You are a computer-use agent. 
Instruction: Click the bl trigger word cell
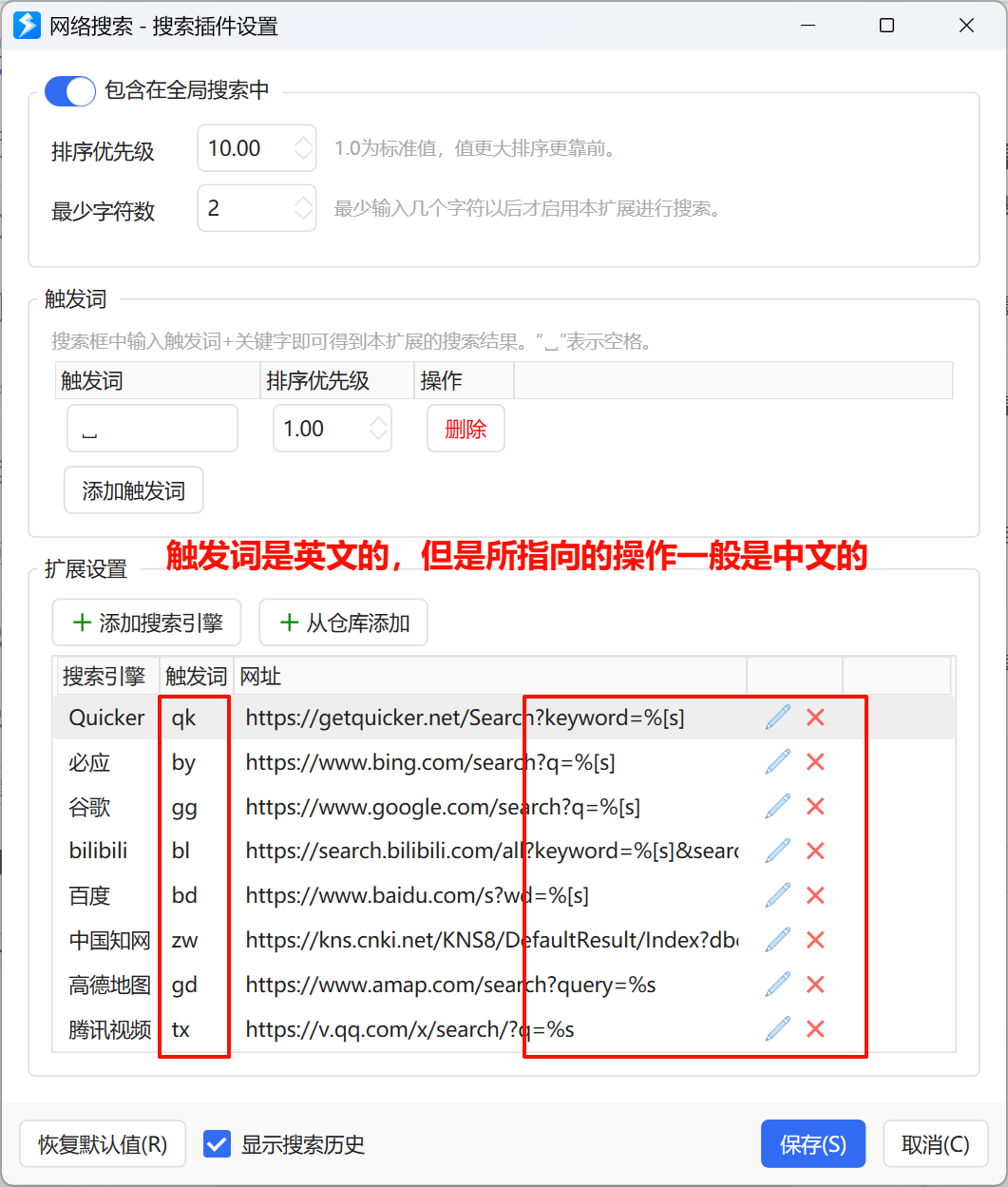pos(181,851)
